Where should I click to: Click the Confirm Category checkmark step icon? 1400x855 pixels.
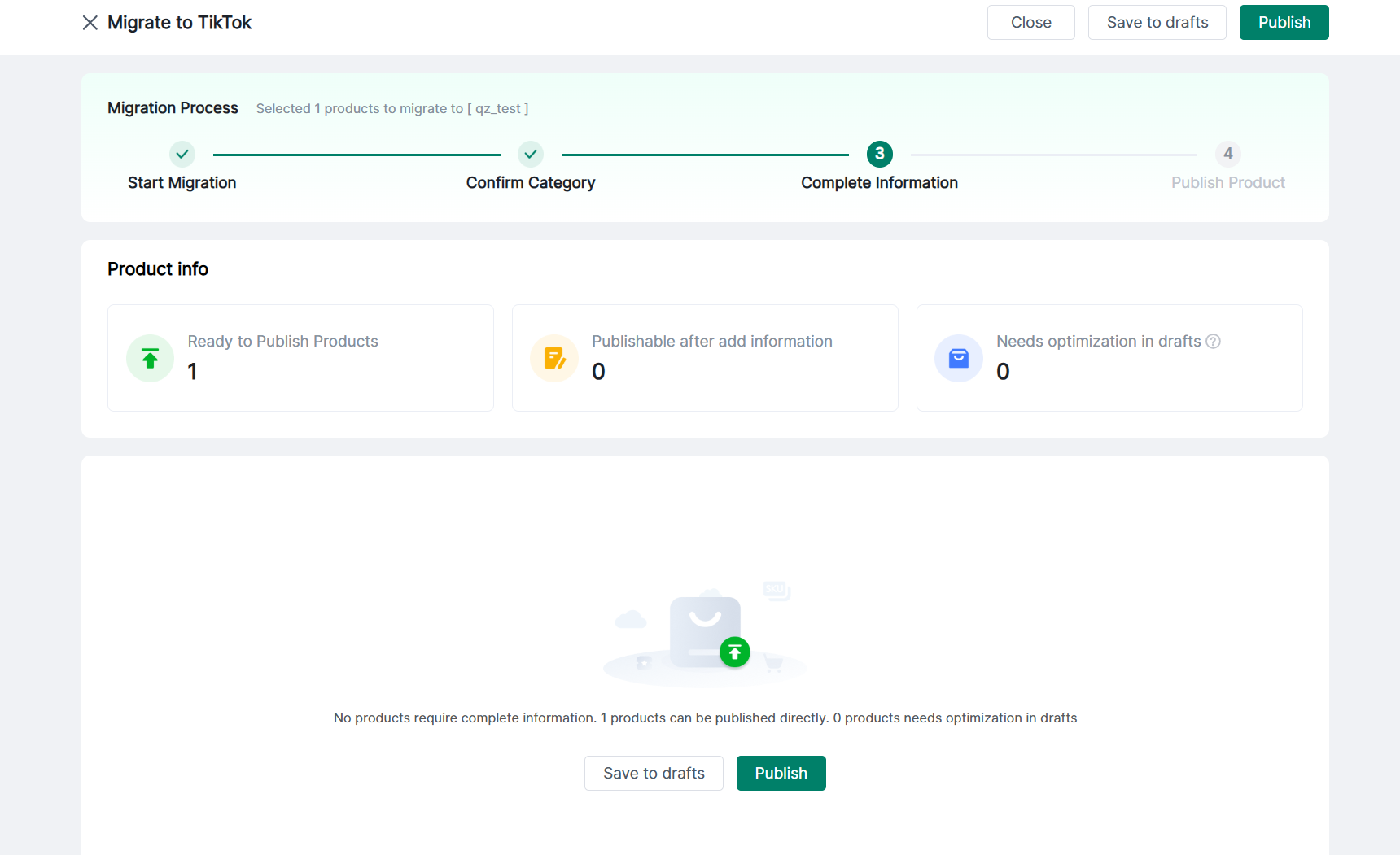click(531, 154)
